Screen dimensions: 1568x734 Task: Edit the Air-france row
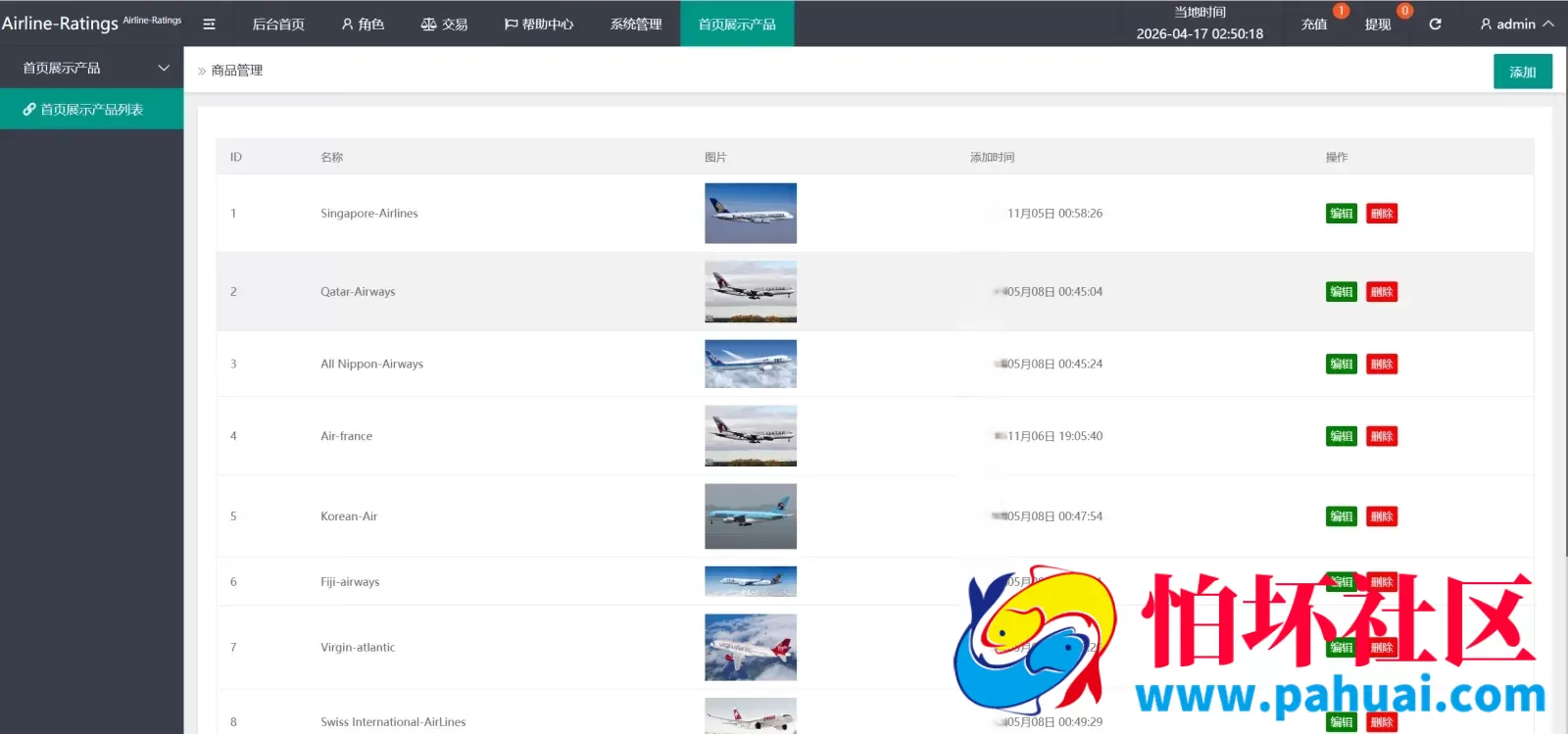click(x=1342, y=437)
